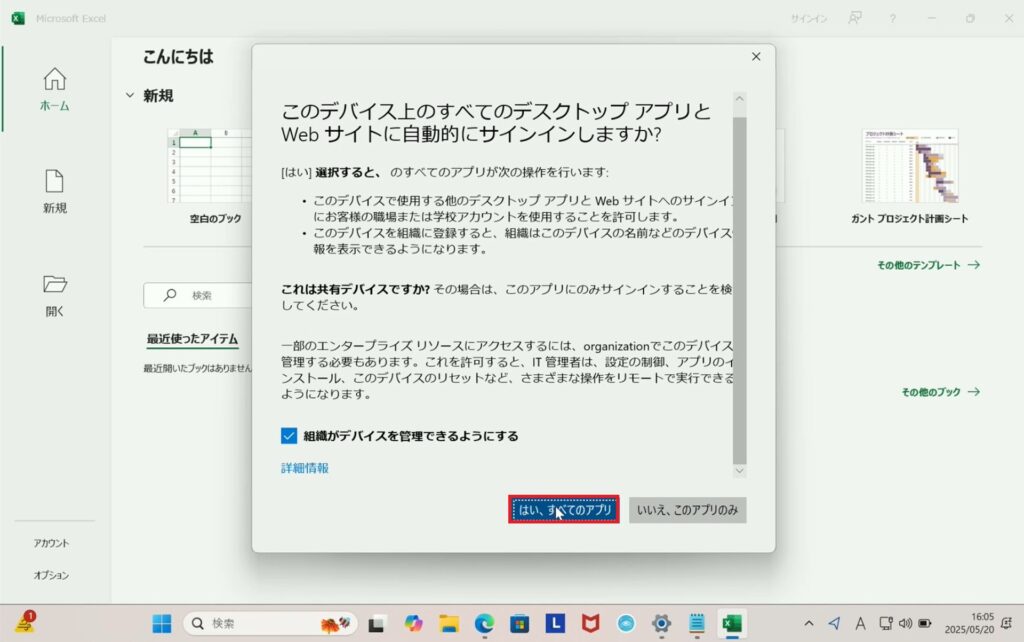This screenshot has height=642, width=1024.
Task: Check the battery icon in system tray
Action: click(x=925, y=624)
